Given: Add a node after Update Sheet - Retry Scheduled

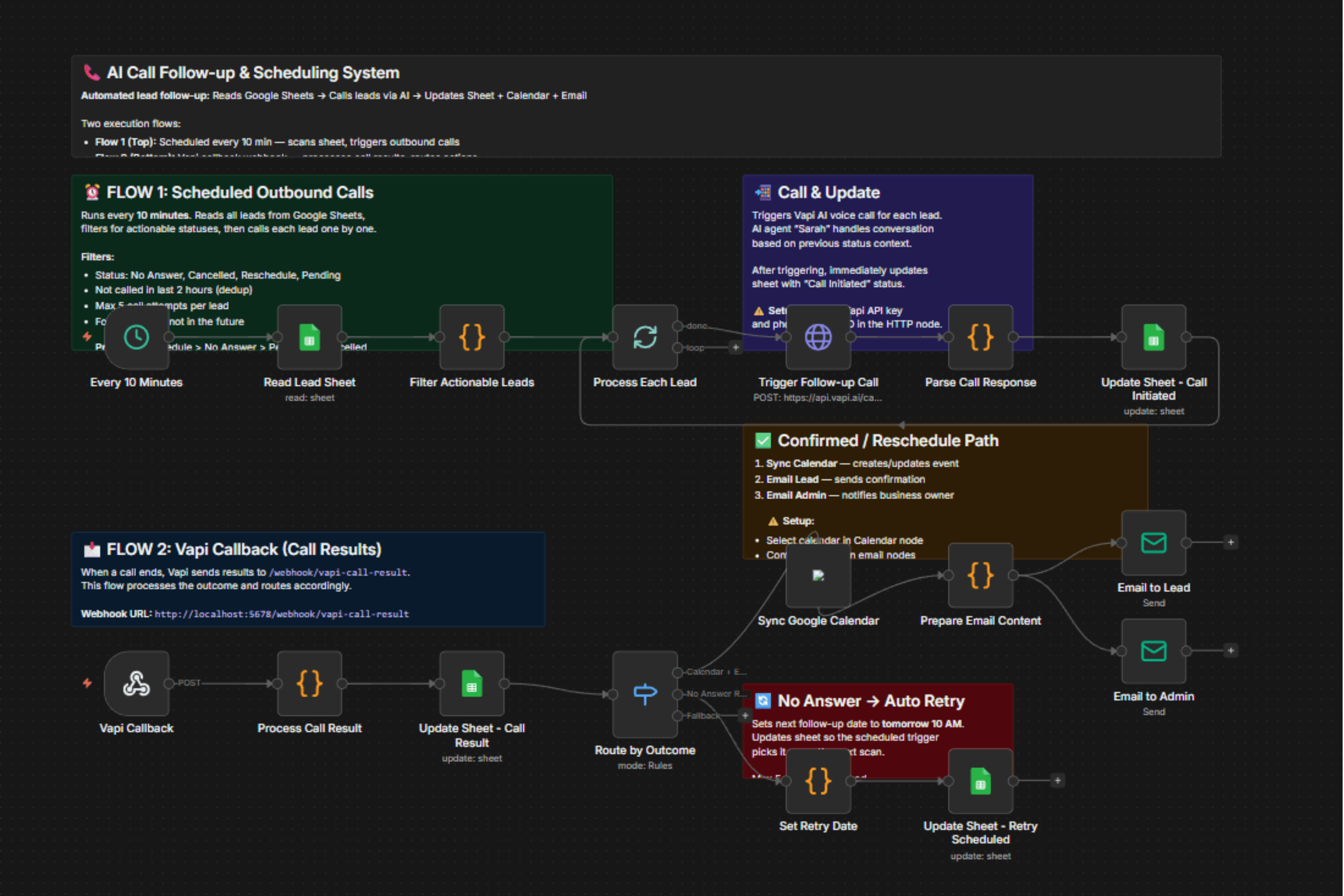Looking at the screenshot, I should [1057, 781].
